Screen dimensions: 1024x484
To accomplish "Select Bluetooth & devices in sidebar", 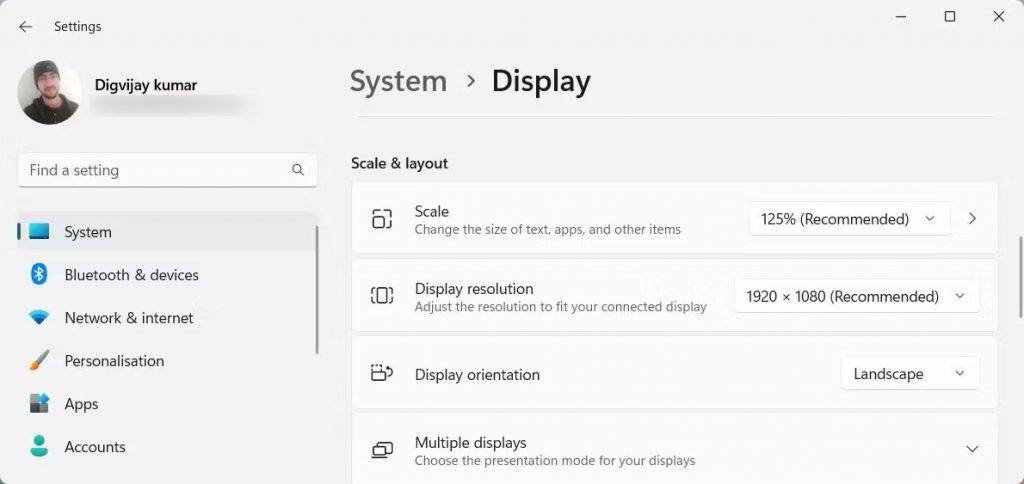I will pyautogui.click(x=131, y=275).
